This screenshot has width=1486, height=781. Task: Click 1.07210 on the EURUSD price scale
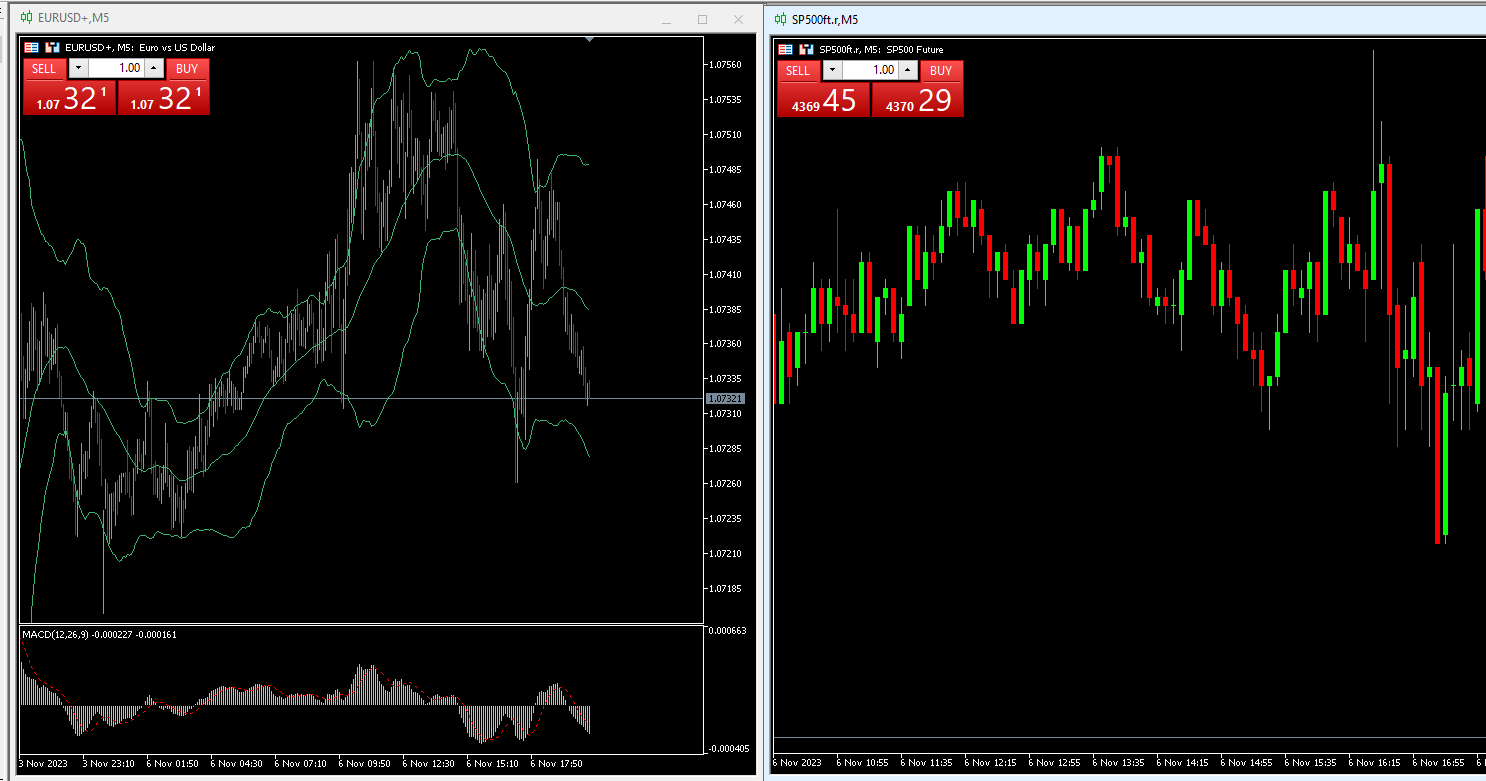pyautogui.click(x=724, y=553)
